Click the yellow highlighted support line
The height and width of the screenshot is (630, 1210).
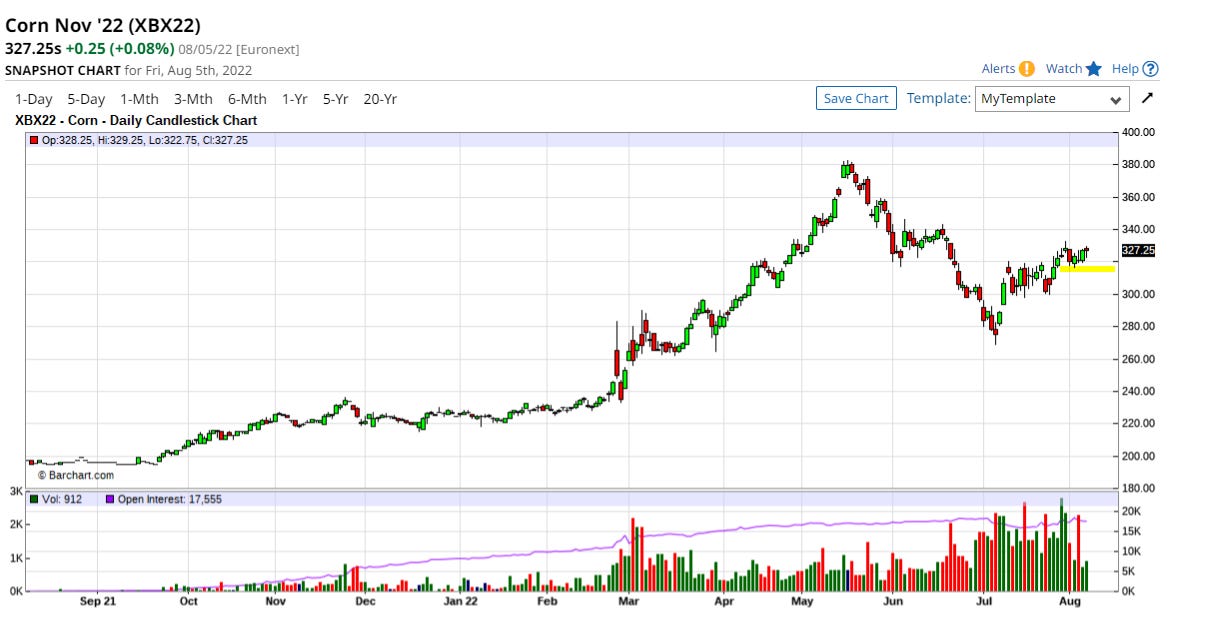1087,269
